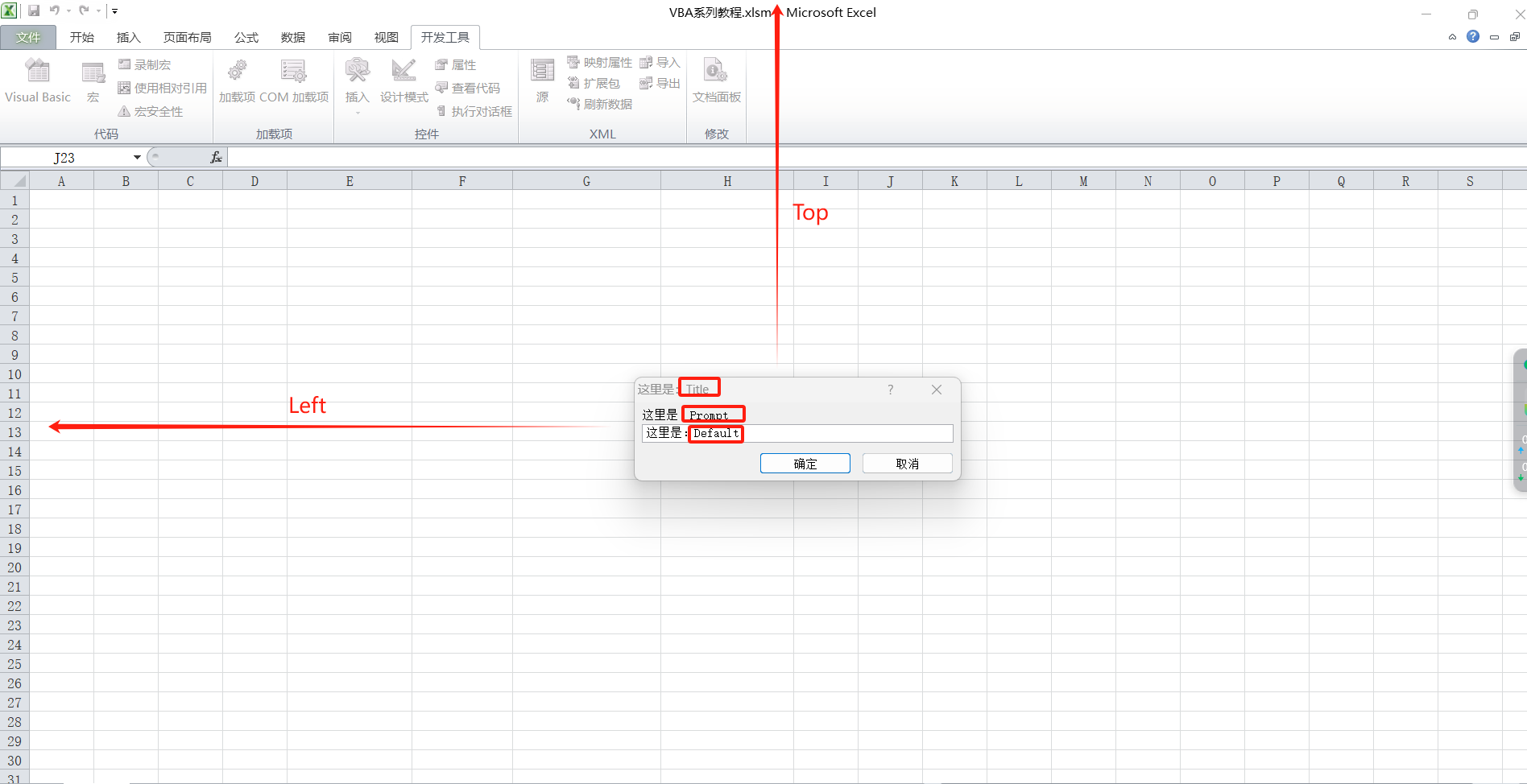
Task: Switch to the 公式 tab
Action: [246, 37]
